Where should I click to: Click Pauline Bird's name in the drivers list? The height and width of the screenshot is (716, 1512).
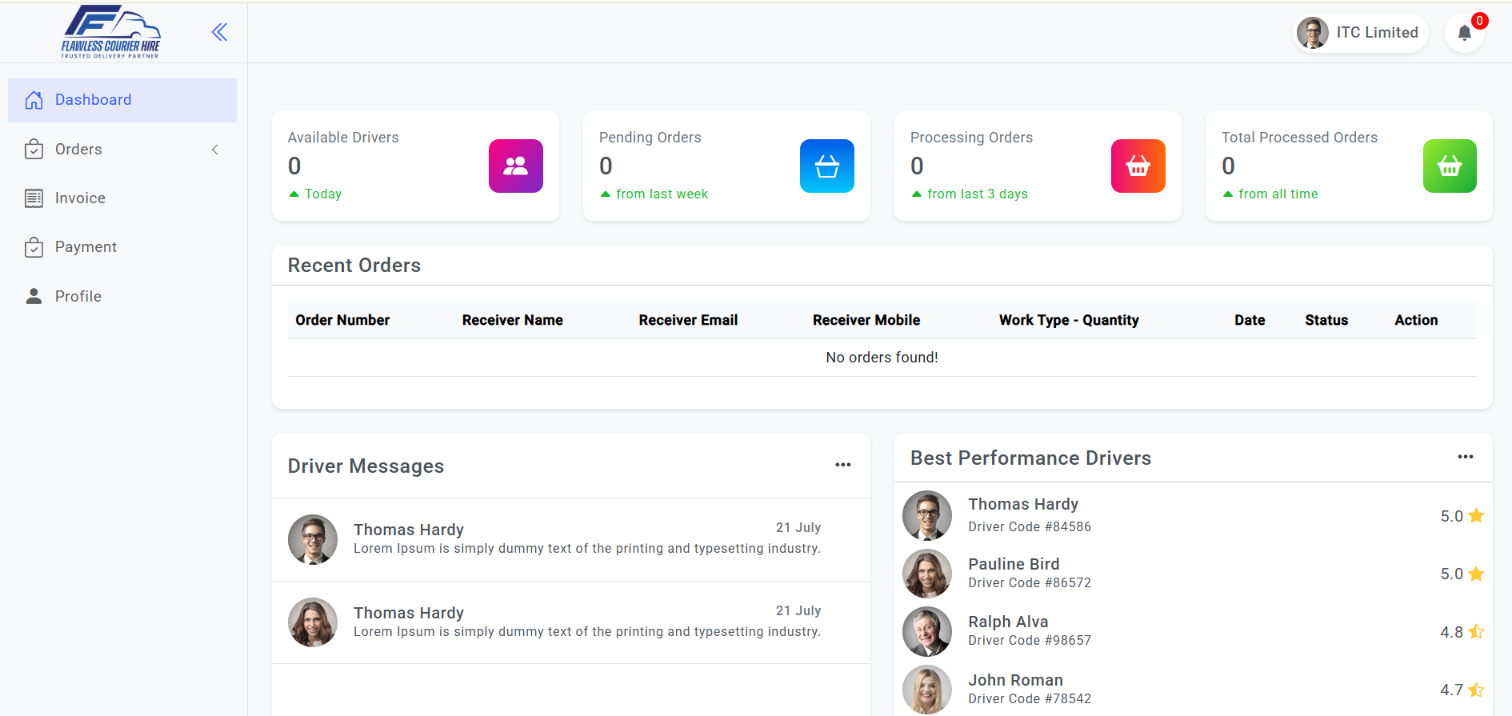tap(1013, 564)
